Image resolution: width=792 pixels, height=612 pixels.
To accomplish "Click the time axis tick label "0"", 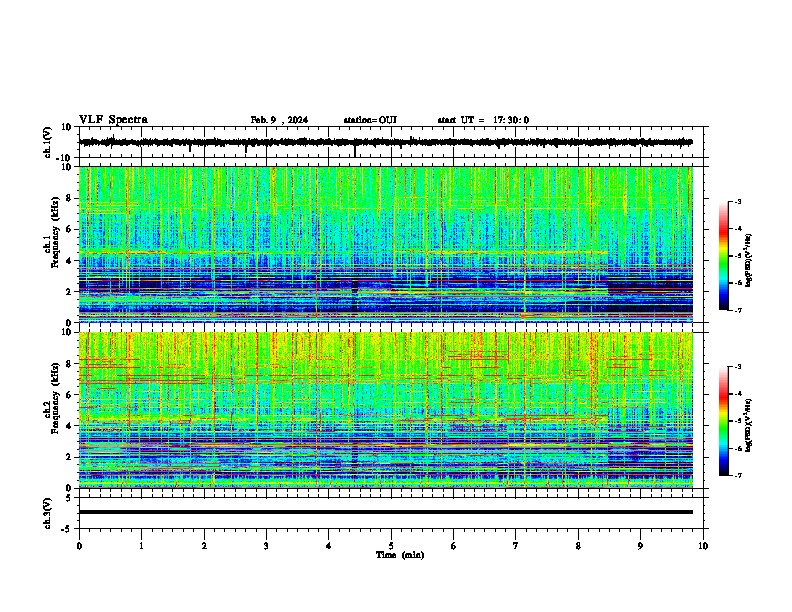I will point(79,546).
